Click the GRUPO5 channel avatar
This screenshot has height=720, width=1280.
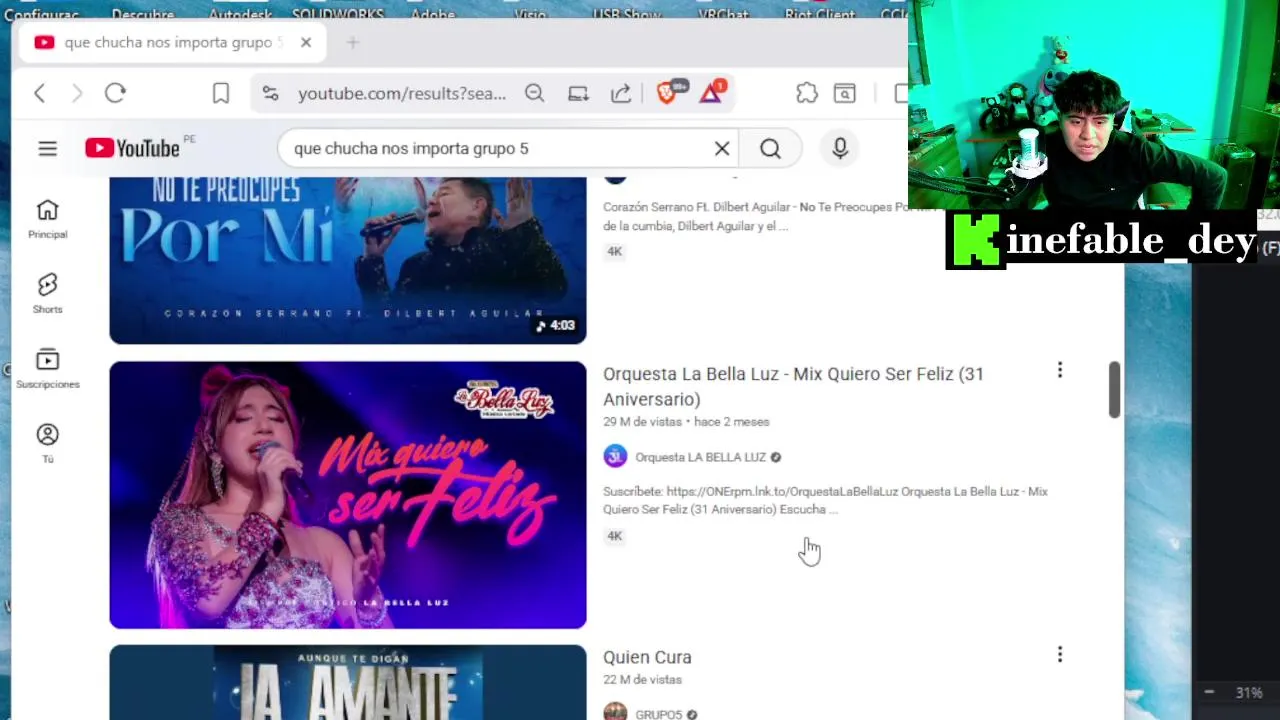click(615, 713)
